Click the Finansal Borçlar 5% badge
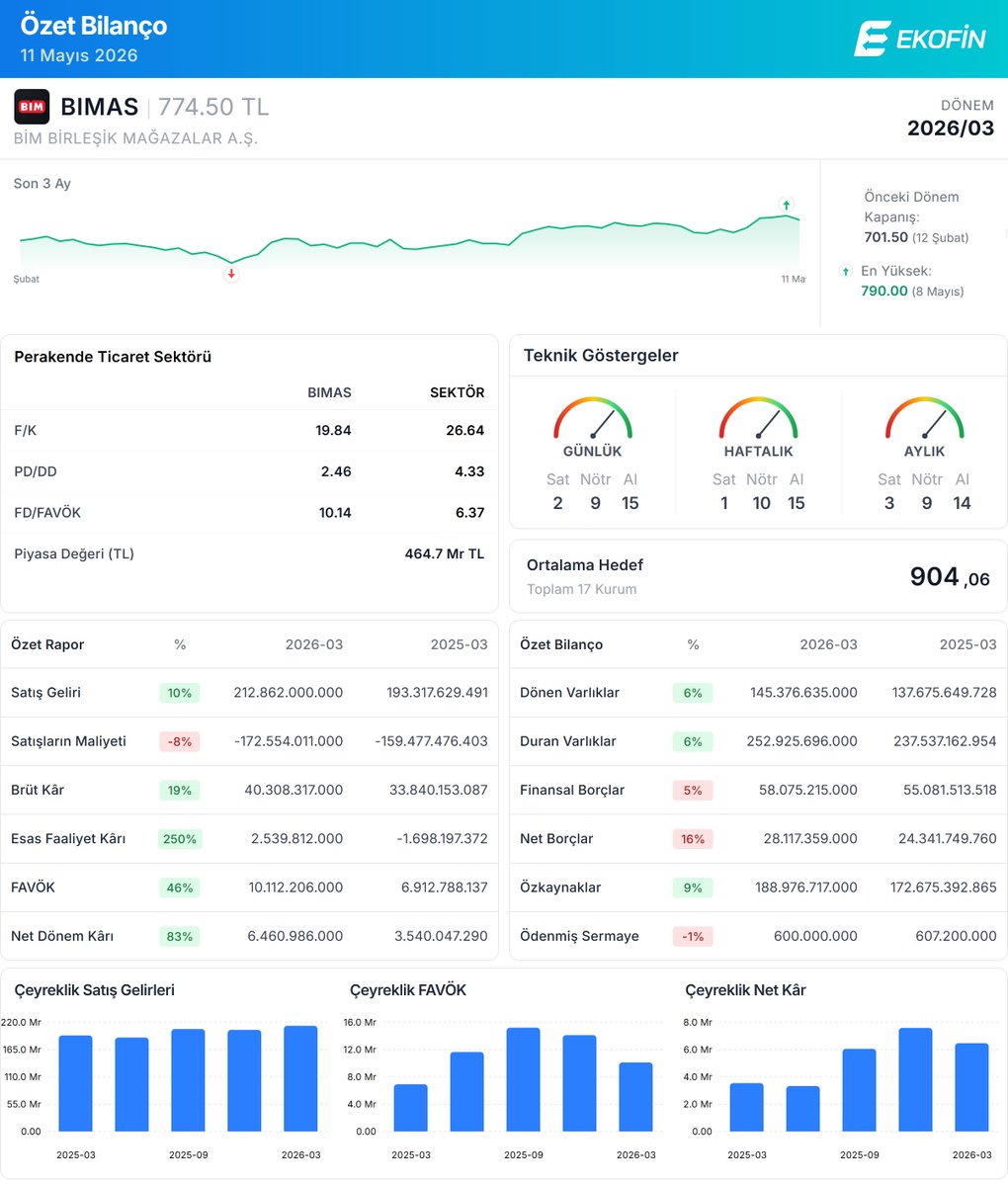 (693, 790)
